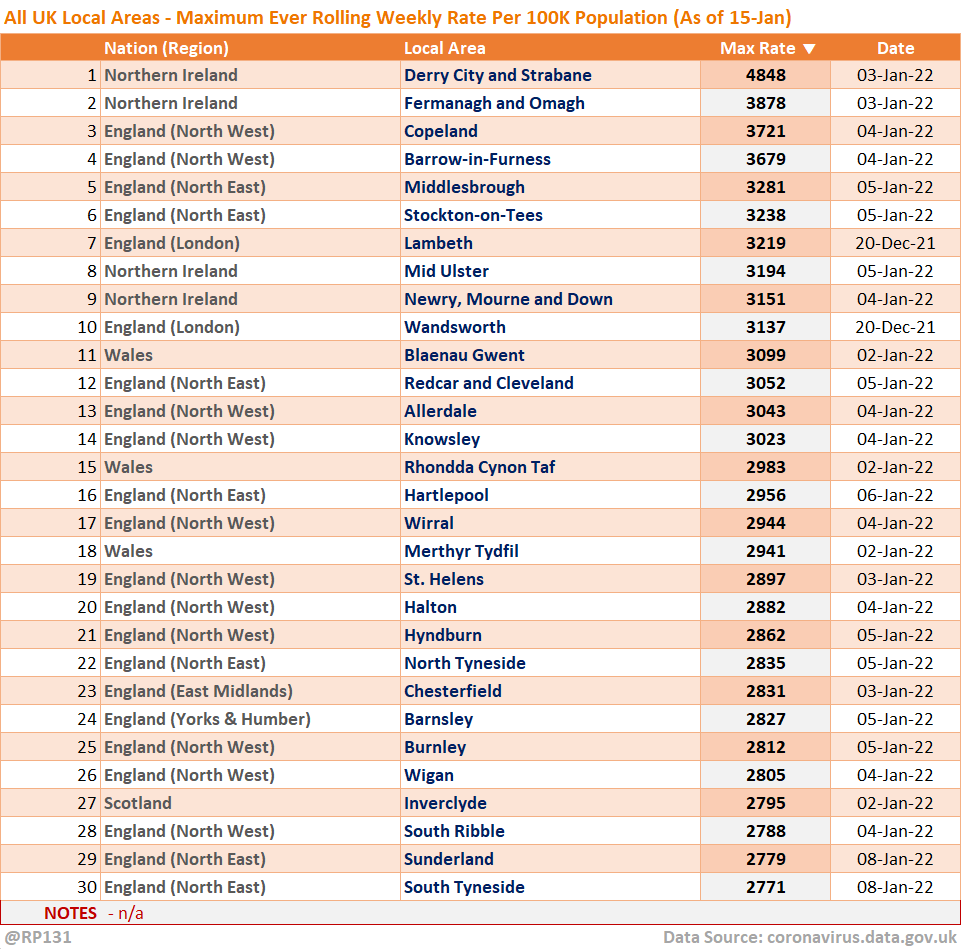961x949 pixels.
Task: Select the Local Area column header
Action: coord(444,48)
